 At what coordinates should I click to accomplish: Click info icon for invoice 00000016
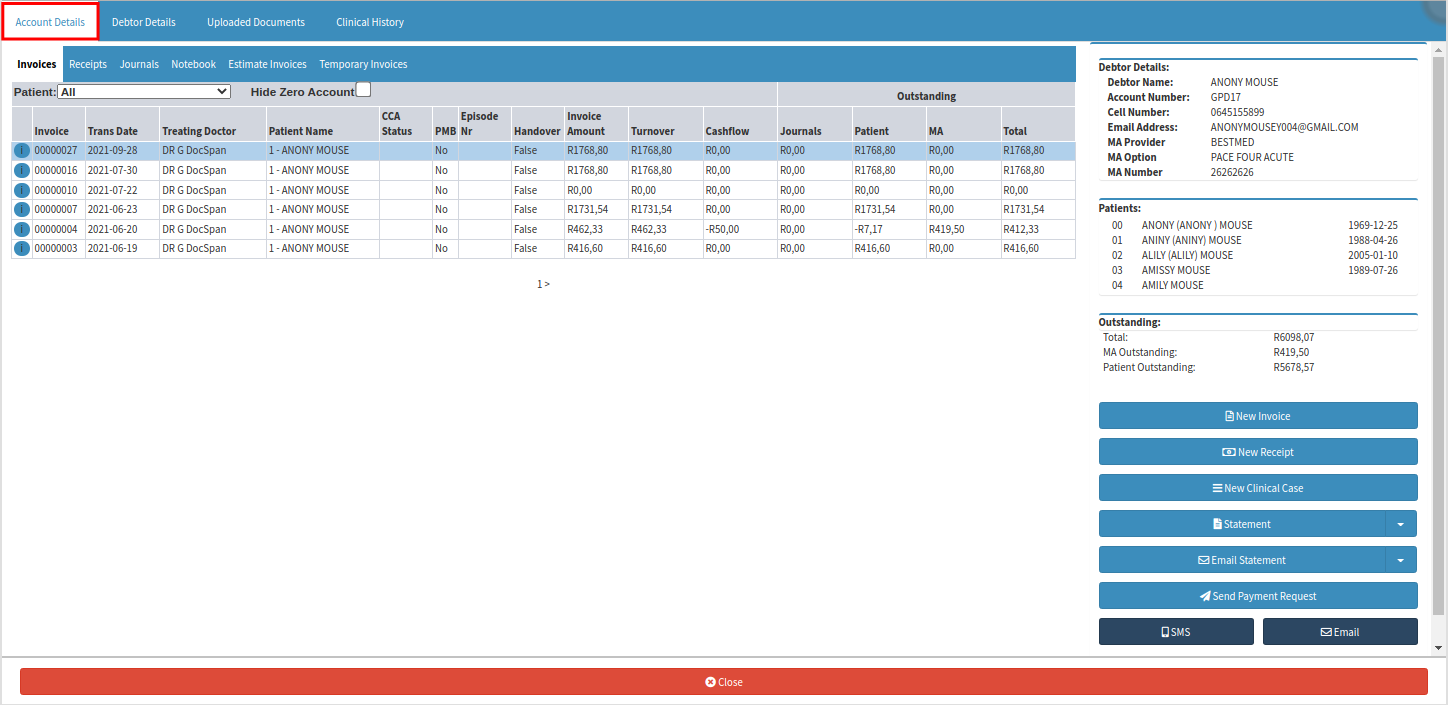click(22, 171)
